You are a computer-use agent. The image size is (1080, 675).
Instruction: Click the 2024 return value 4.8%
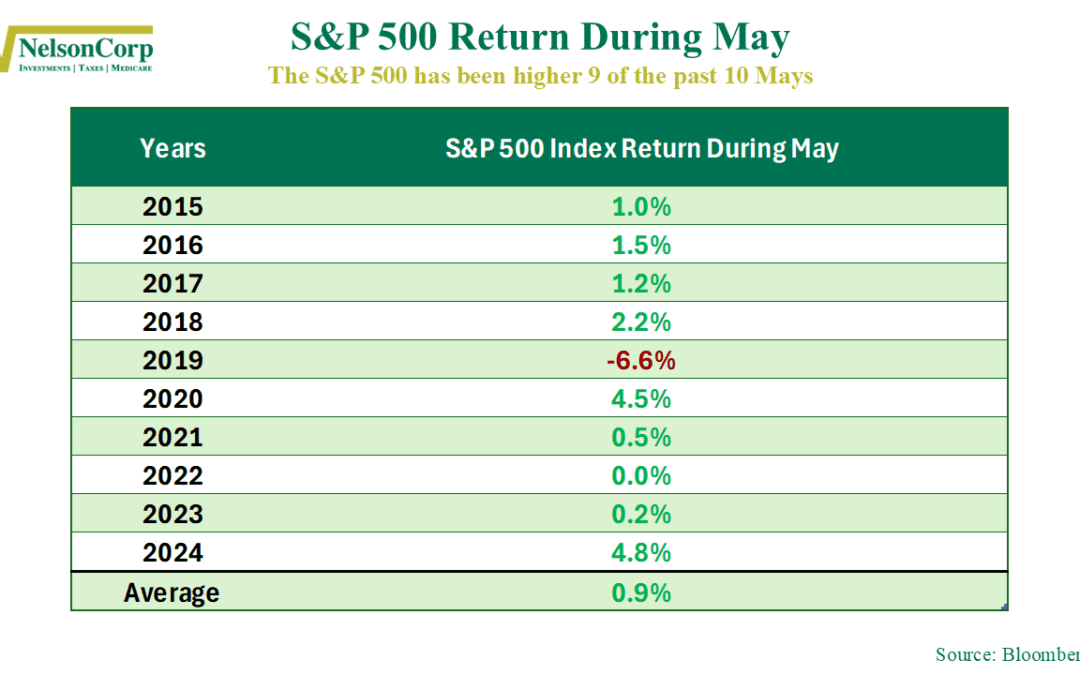pyautogui.click(x=641, y=552)
